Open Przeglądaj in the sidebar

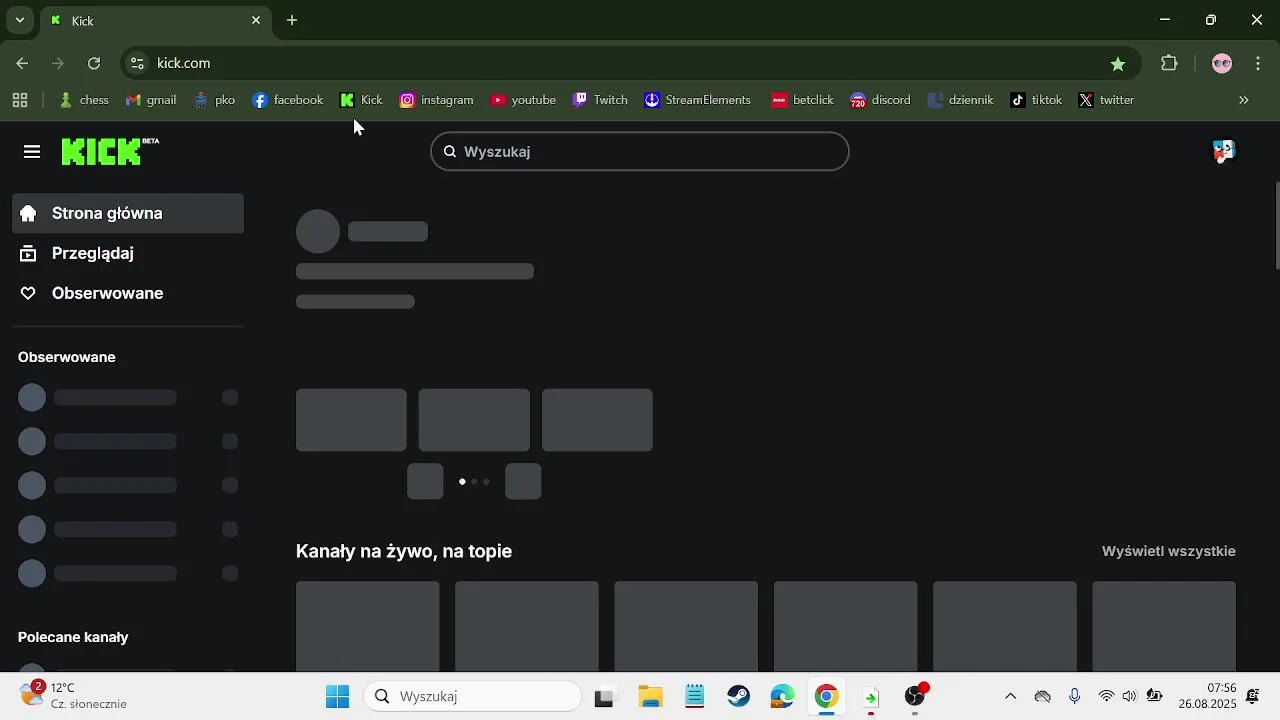[128, 253]
